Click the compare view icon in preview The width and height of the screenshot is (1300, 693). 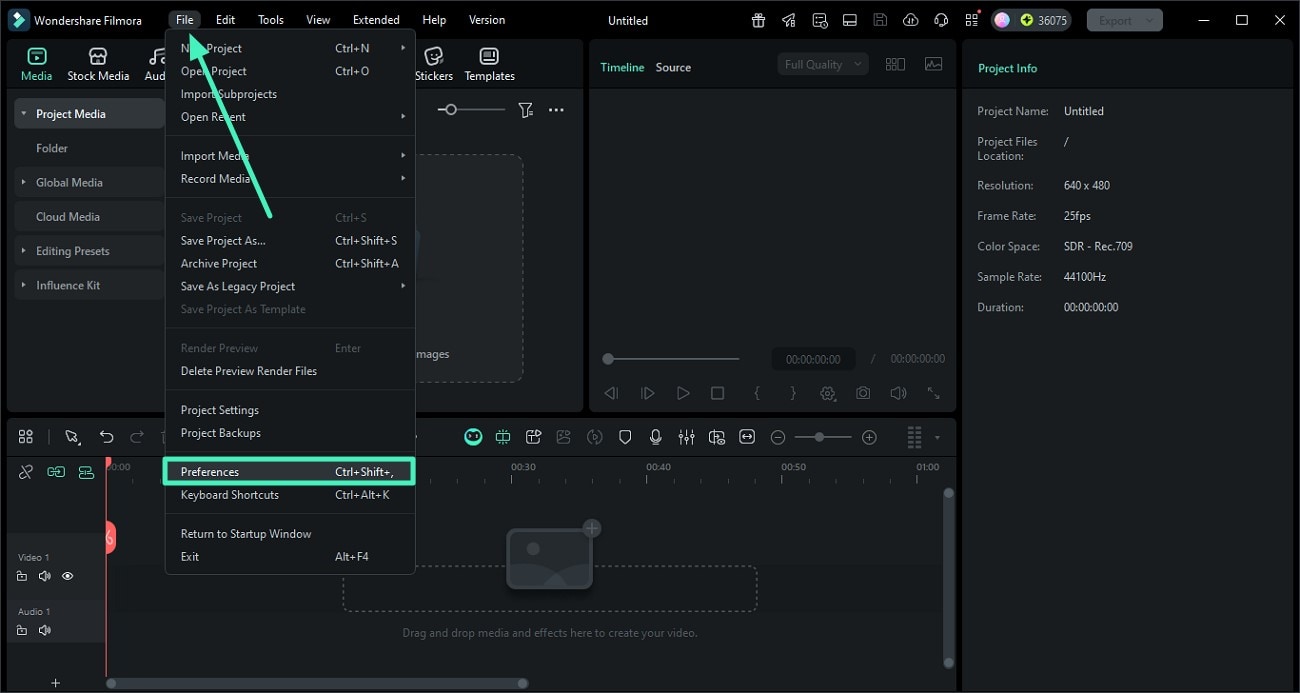(x=895, y=64)
